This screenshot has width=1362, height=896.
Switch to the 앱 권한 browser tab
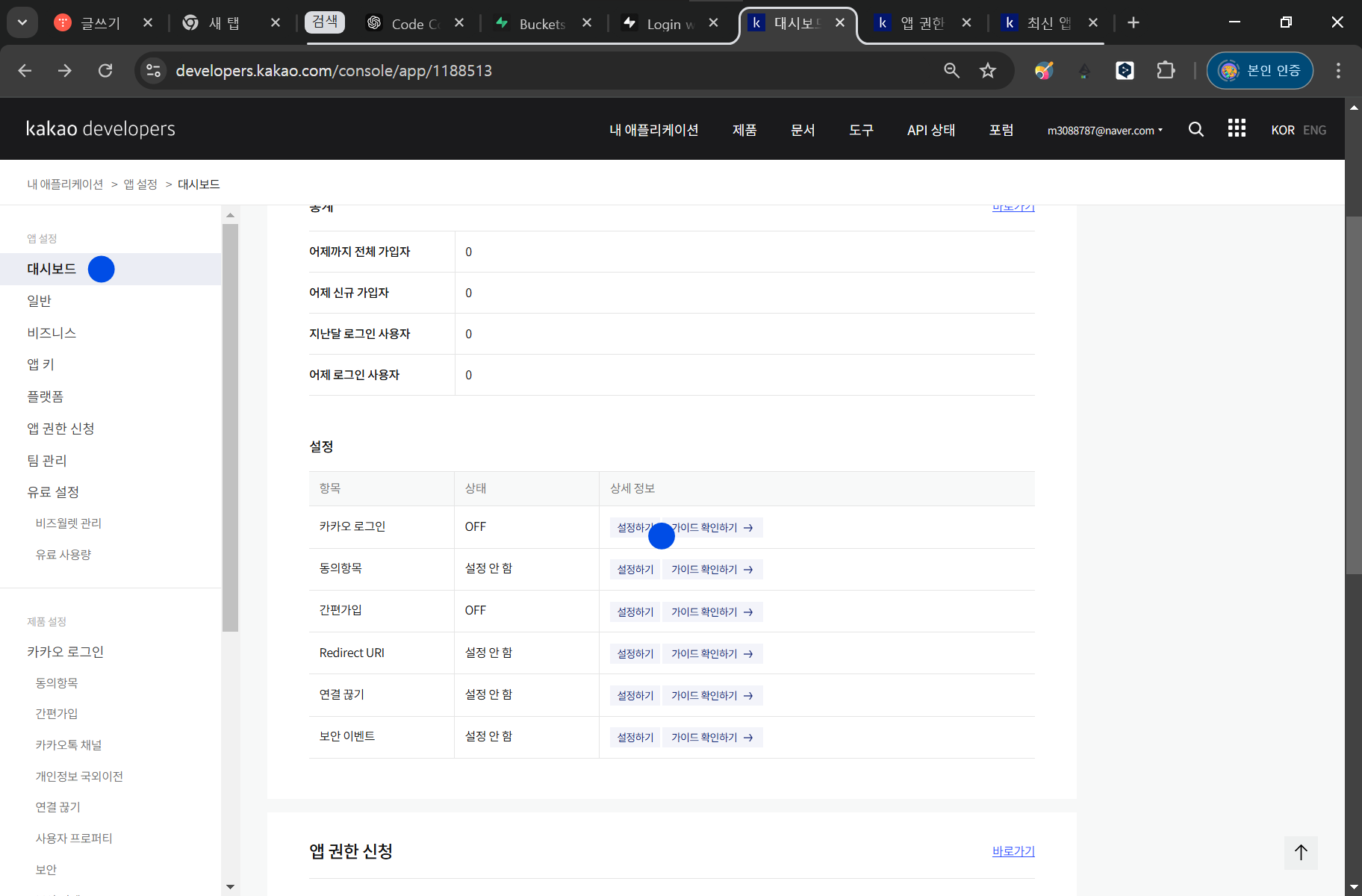[x=921, y=23]
